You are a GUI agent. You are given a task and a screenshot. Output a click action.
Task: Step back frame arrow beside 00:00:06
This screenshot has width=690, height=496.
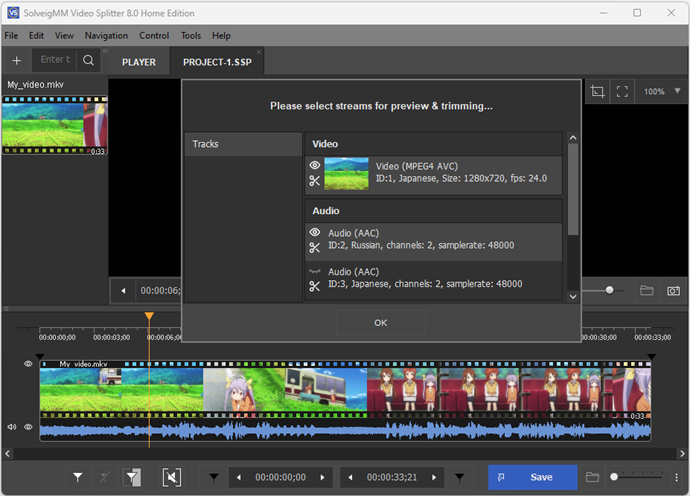pos(123,291)
